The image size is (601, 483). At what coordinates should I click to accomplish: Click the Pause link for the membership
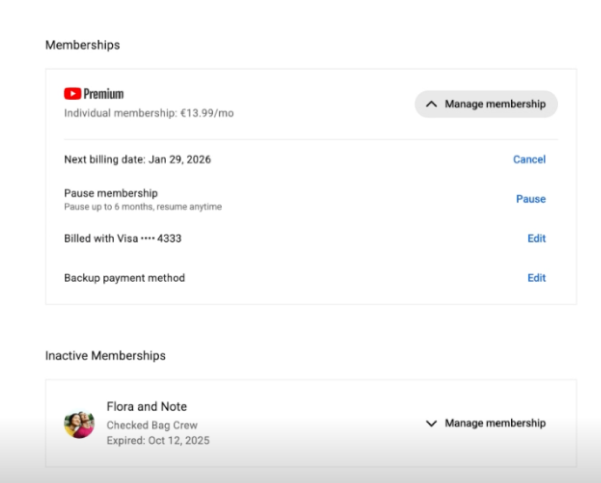click(x=530, y=199)
